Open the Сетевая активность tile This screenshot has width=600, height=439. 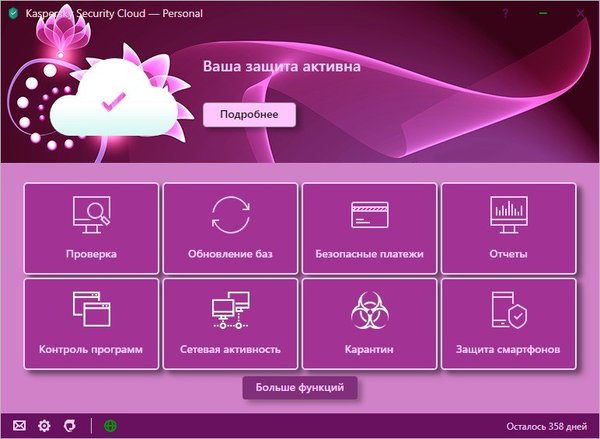click(230, 324)
